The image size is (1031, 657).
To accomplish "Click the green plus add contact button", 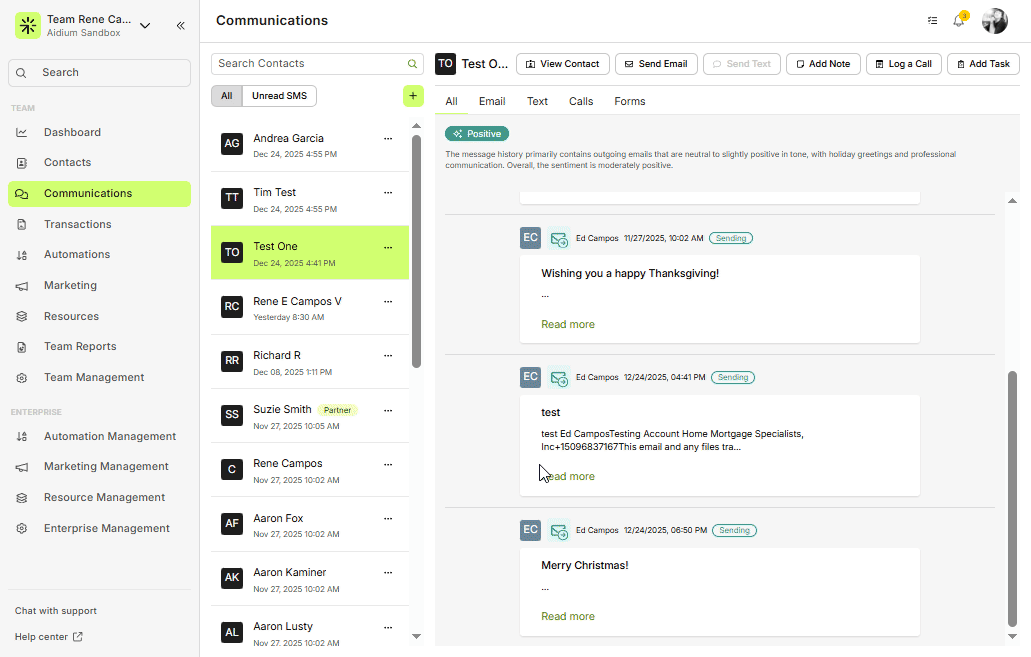I will pyautogui.click(x=413, y=96).
